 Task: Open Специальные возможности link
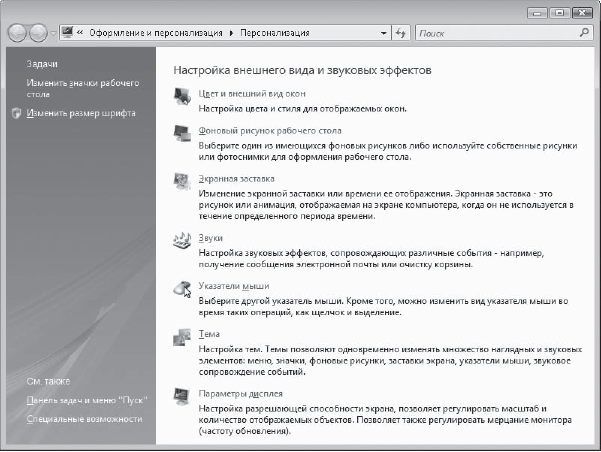tap(84, 419)
